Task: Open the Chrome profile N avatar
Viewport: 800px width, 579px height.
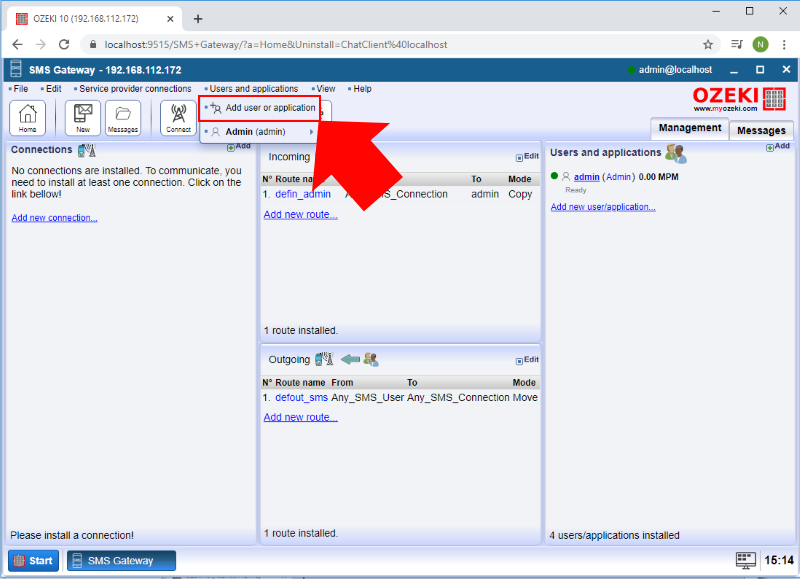Action: pyautogui.click(x=760, y=44)
